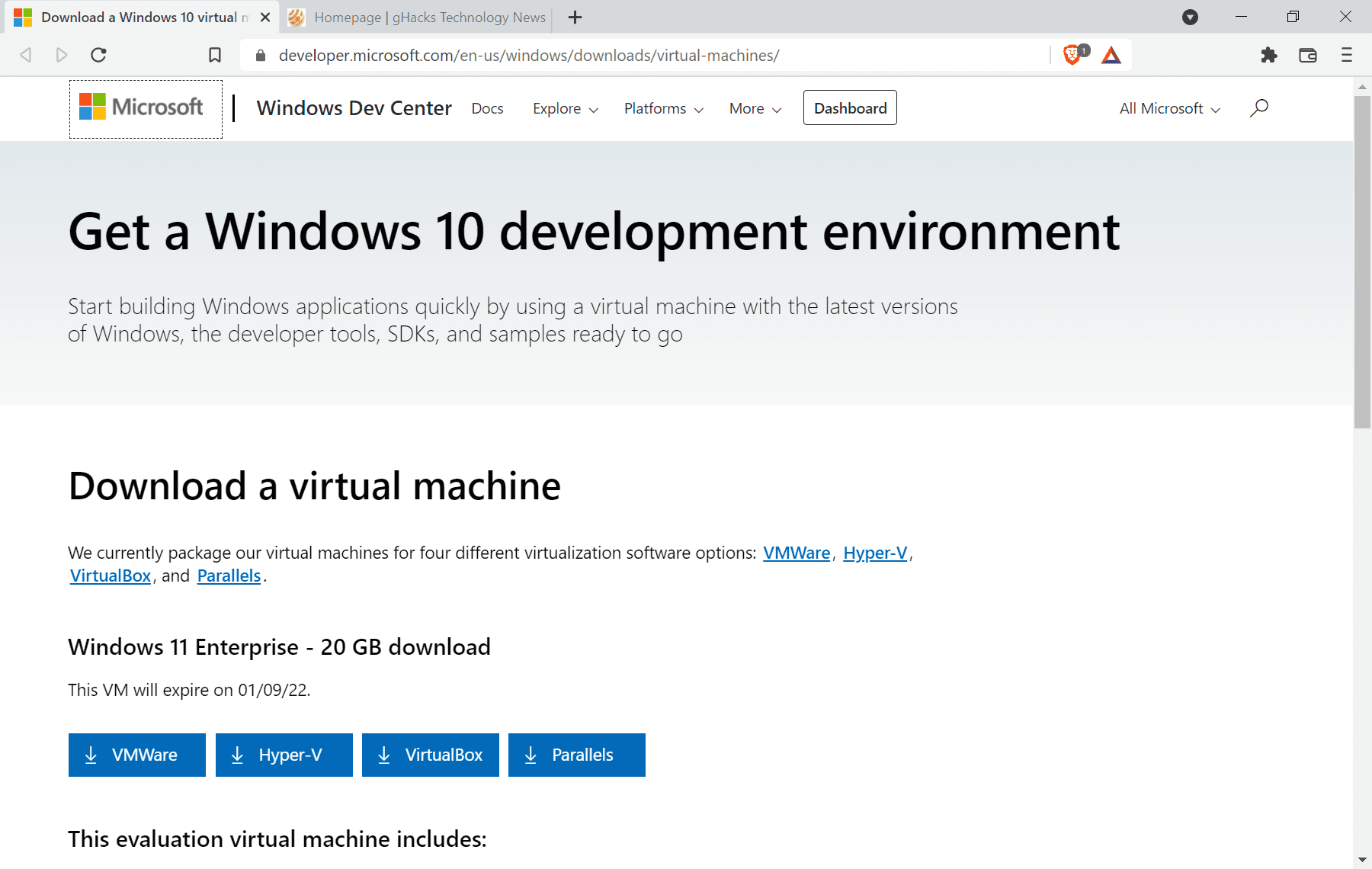Screen dimensions: 1372x869
Task: Open the All Microsoft dropdown
Action: pyautogui.click(x=1168, y=108)
